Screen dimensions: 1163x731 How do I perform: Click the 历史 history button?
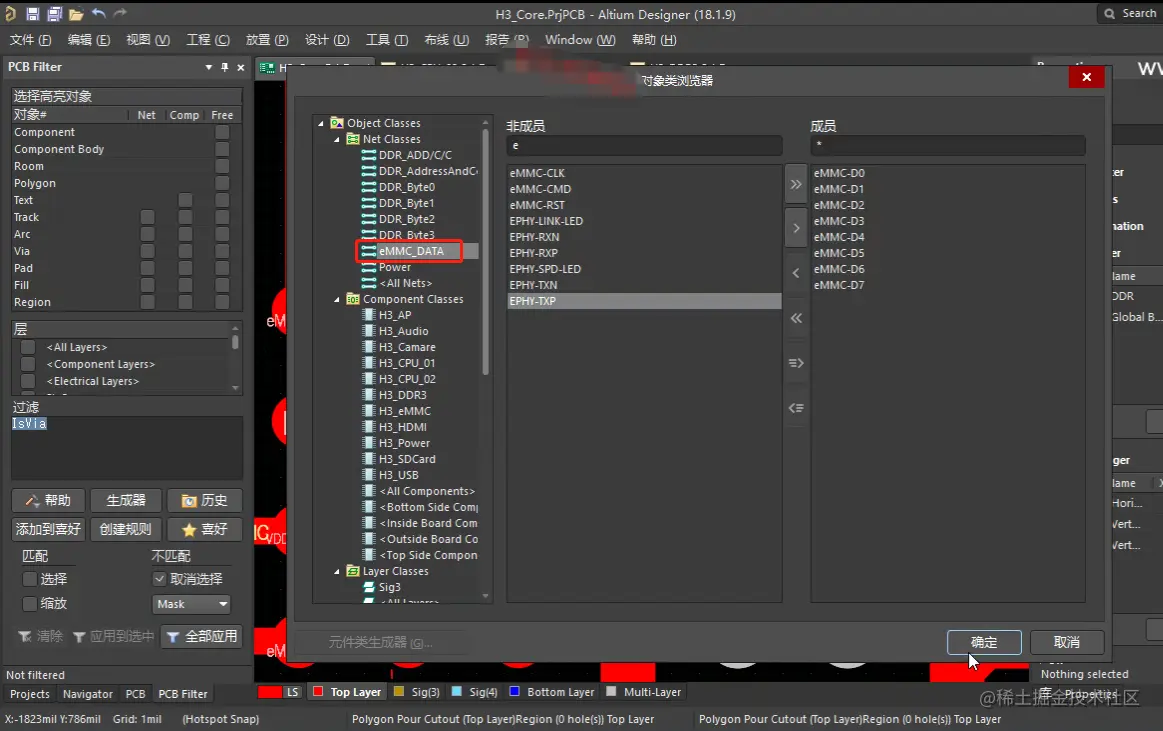[205, 500]
